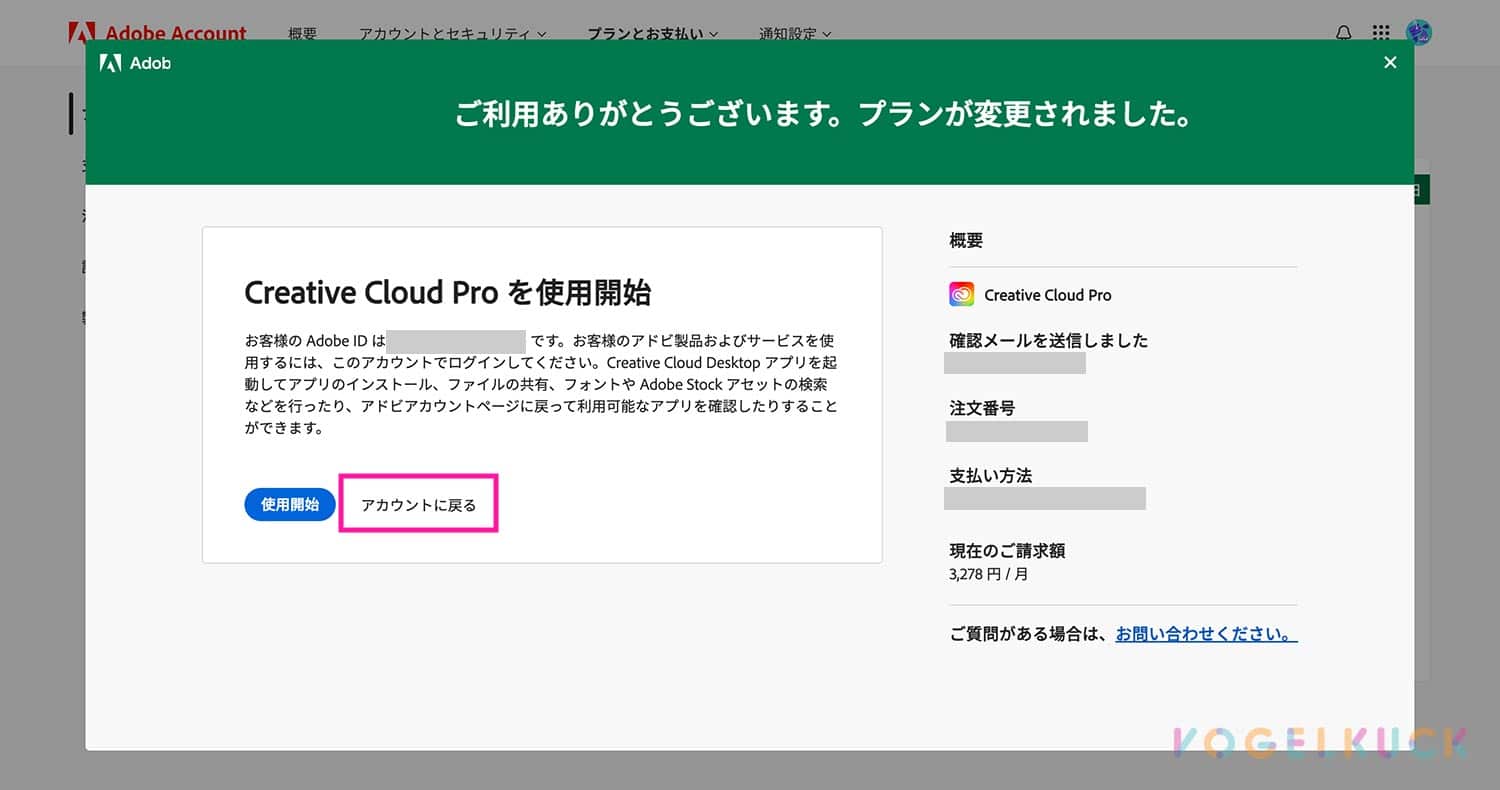Click the highlighted アカウントに戻る button
Screen dimensions: 1500x790
tap(417, 504)
